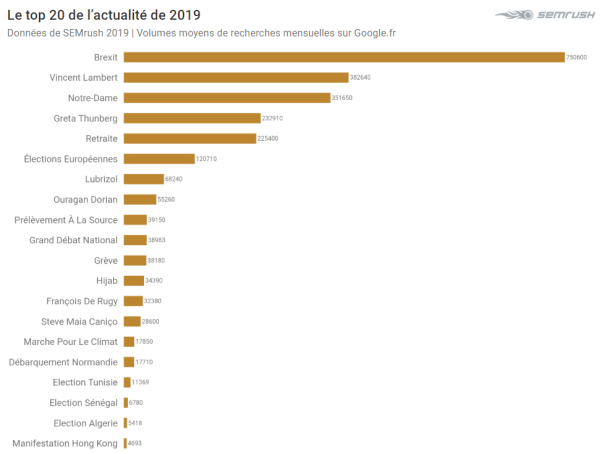Click the Prélèvement À La Source label
This screenshot has height=454, width=605.
point(66,220)
